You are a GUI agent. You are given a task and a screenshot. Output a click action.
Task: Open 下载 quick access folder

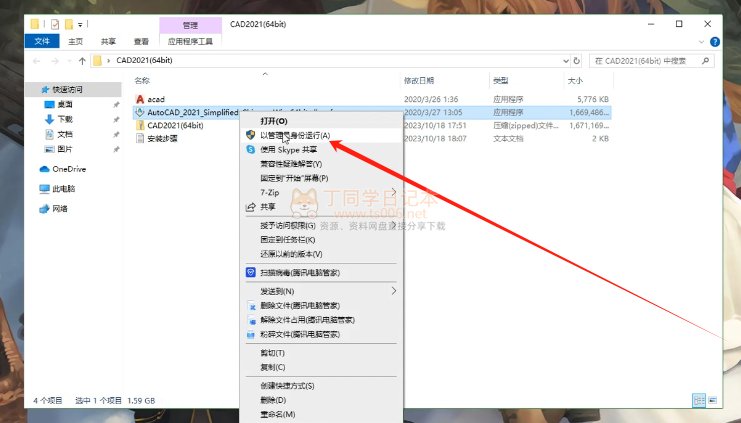tap(58, 119)
